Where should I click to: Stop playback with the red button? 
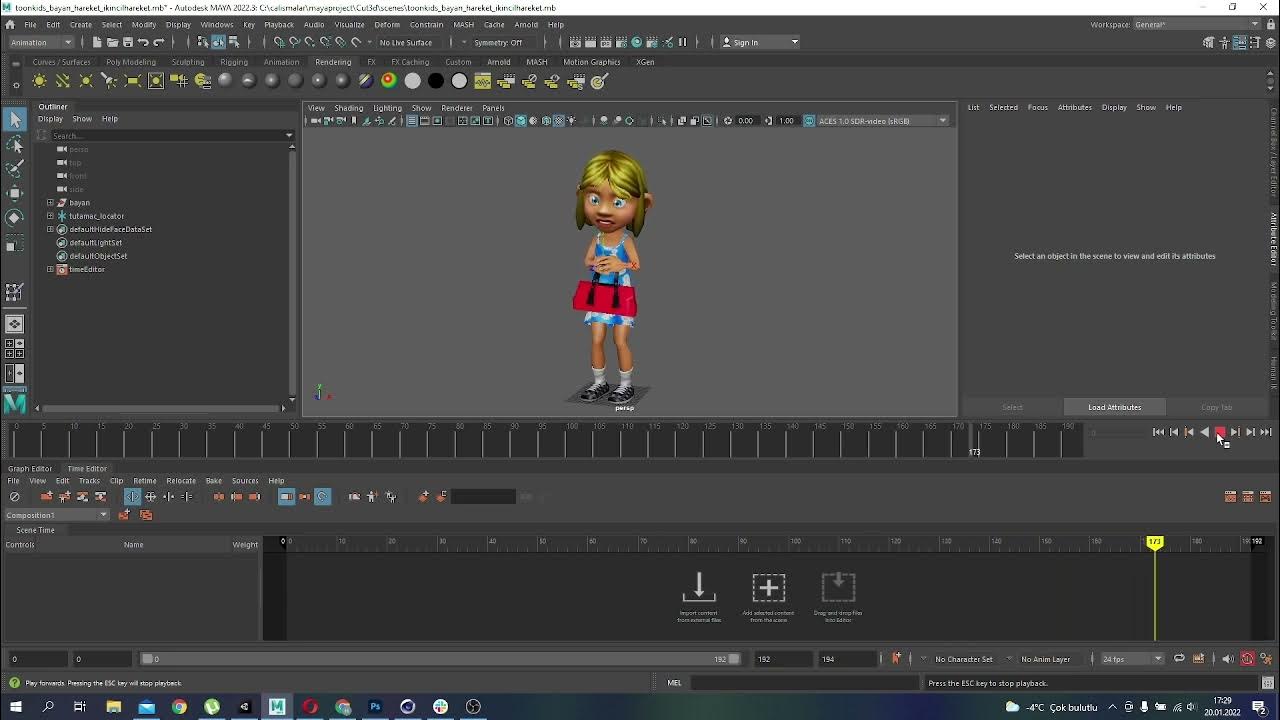(1220, 432)
